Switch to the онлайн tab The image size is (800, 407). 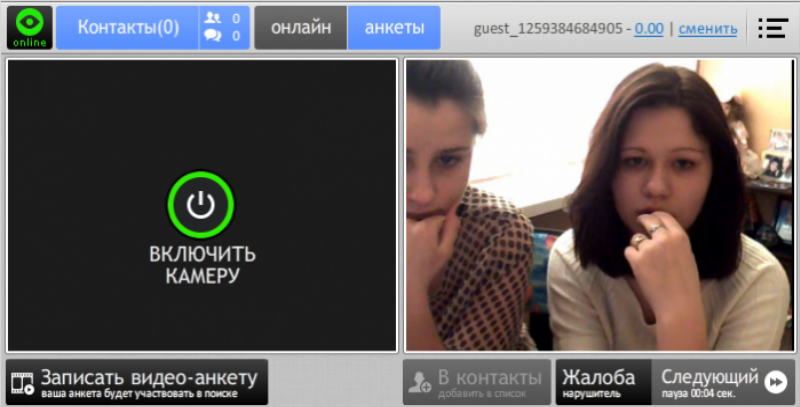coord(301,28)
